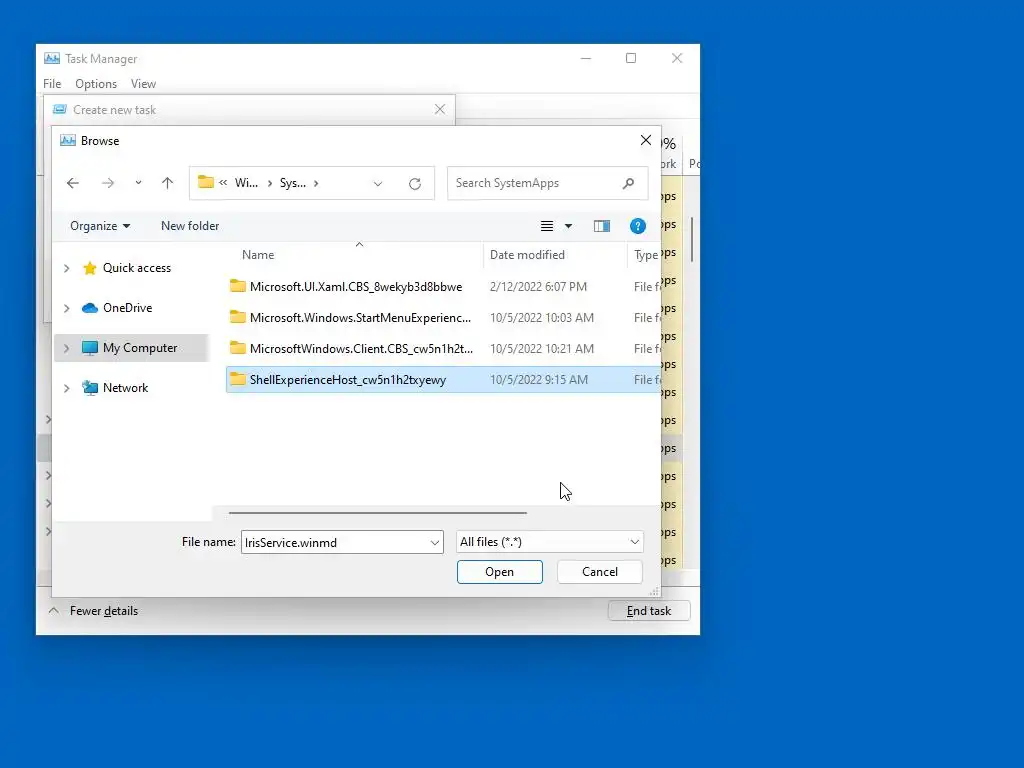Expand the address bar history dropdown

[377, 184]
